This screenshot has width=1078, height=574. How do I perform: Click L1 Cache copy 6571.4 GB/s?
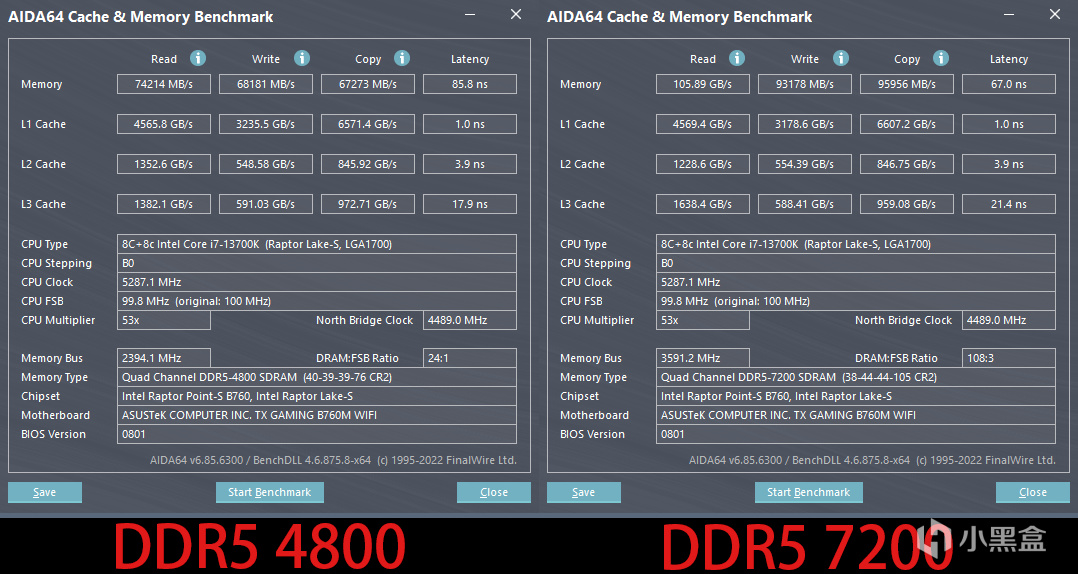pos(368,124)
